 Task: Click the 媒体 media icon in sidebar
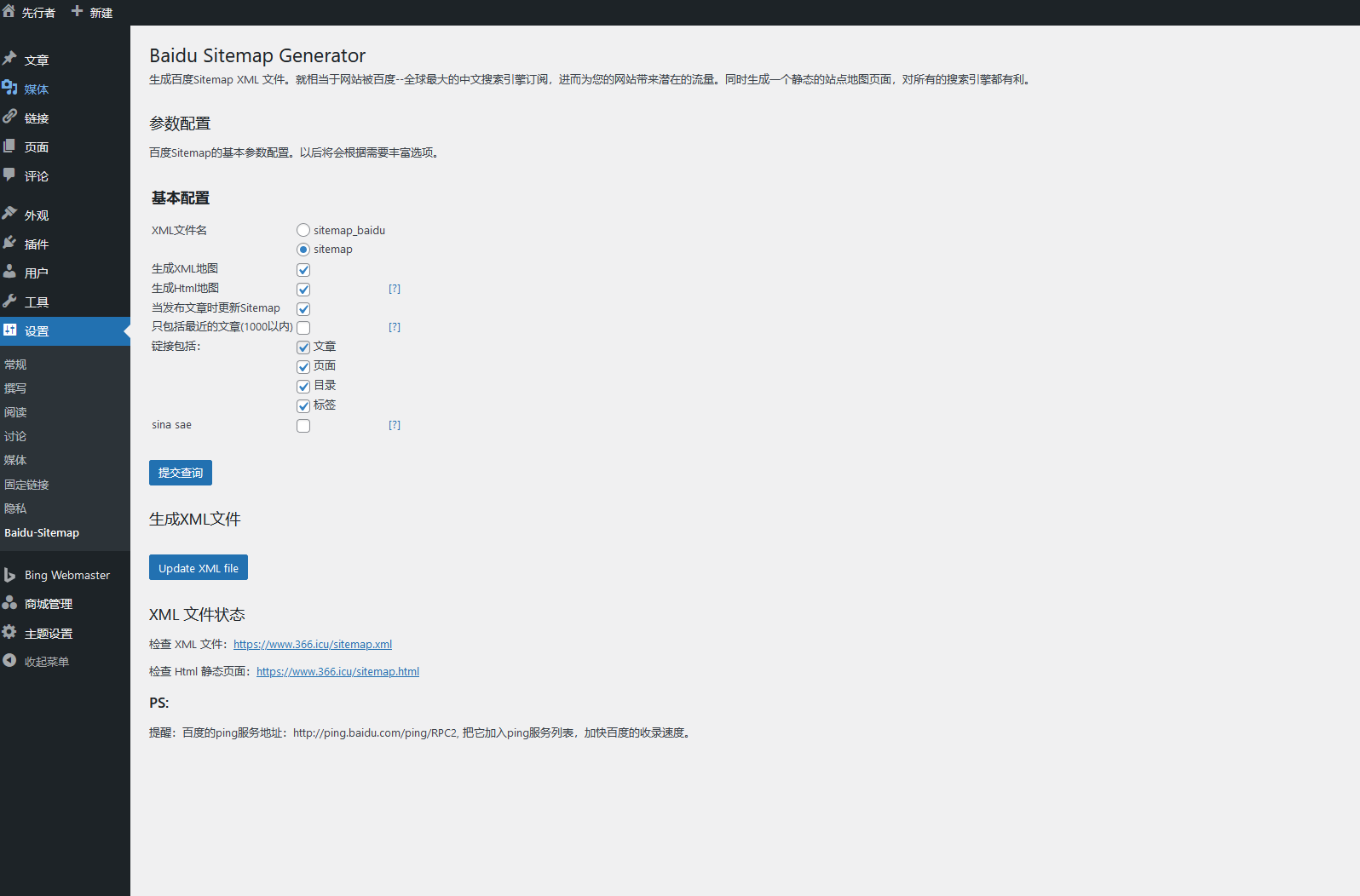(x=9, y=88)
